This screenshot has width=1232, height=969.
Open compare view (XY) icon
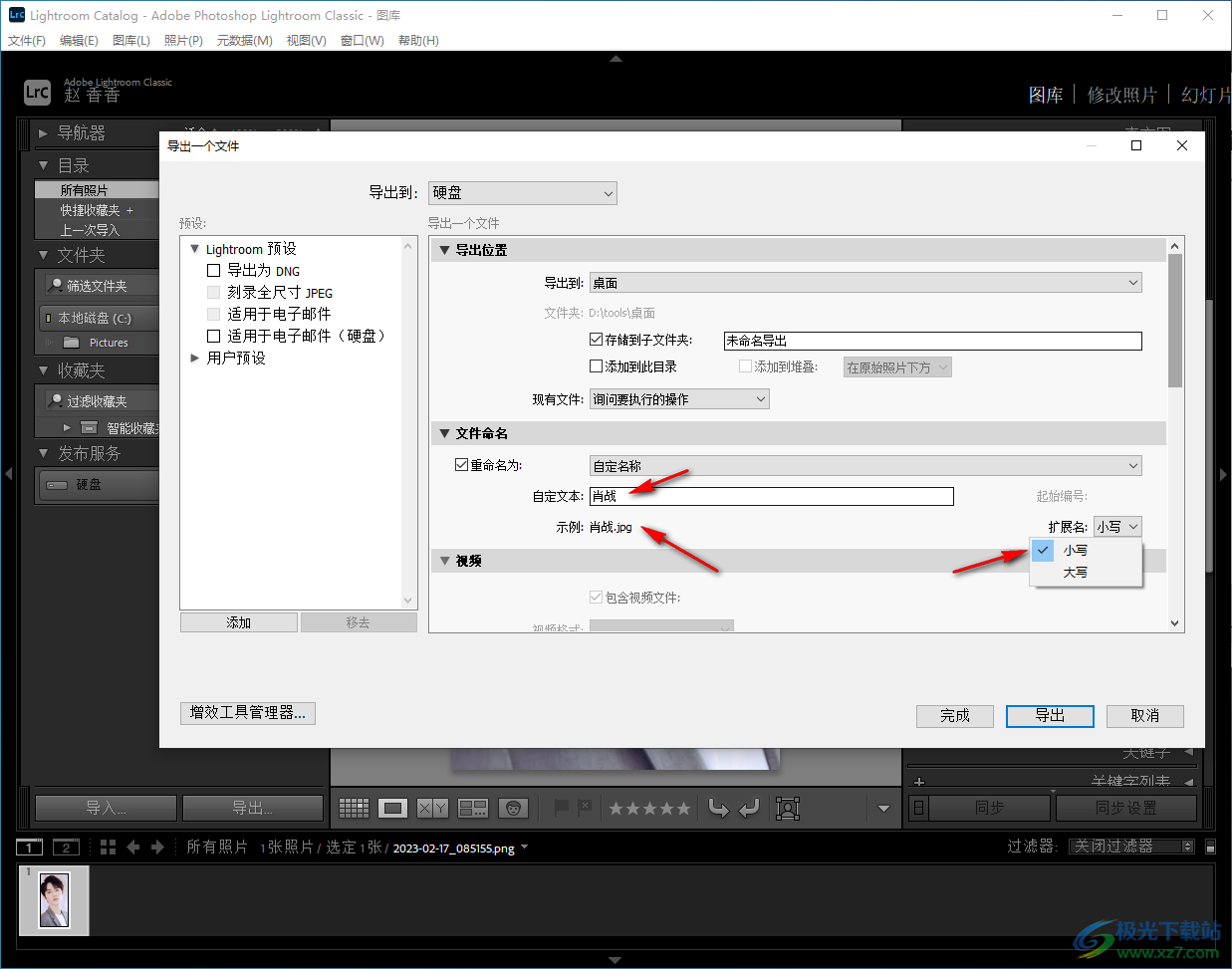coord(432,808)
